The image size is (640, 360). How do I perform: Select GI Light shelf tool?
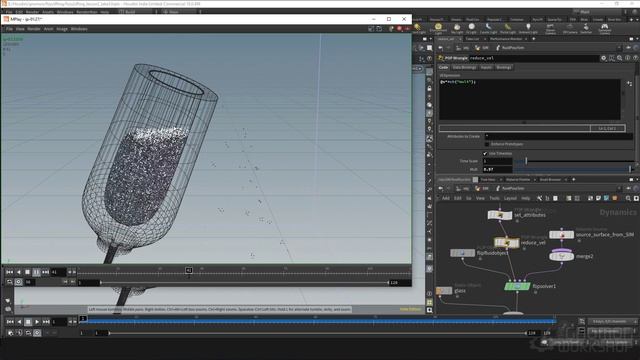click(x=471, y=29)
